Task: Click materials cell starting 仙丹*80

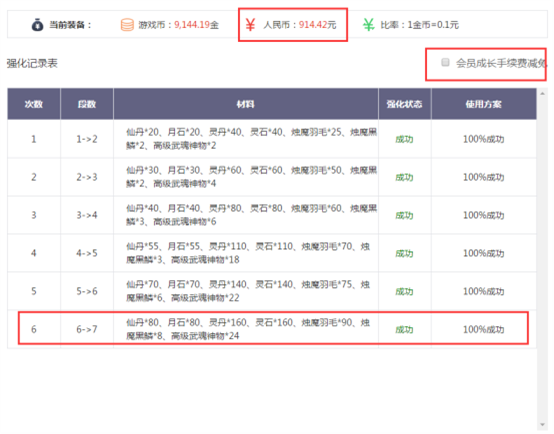Action: coord(246,329)
